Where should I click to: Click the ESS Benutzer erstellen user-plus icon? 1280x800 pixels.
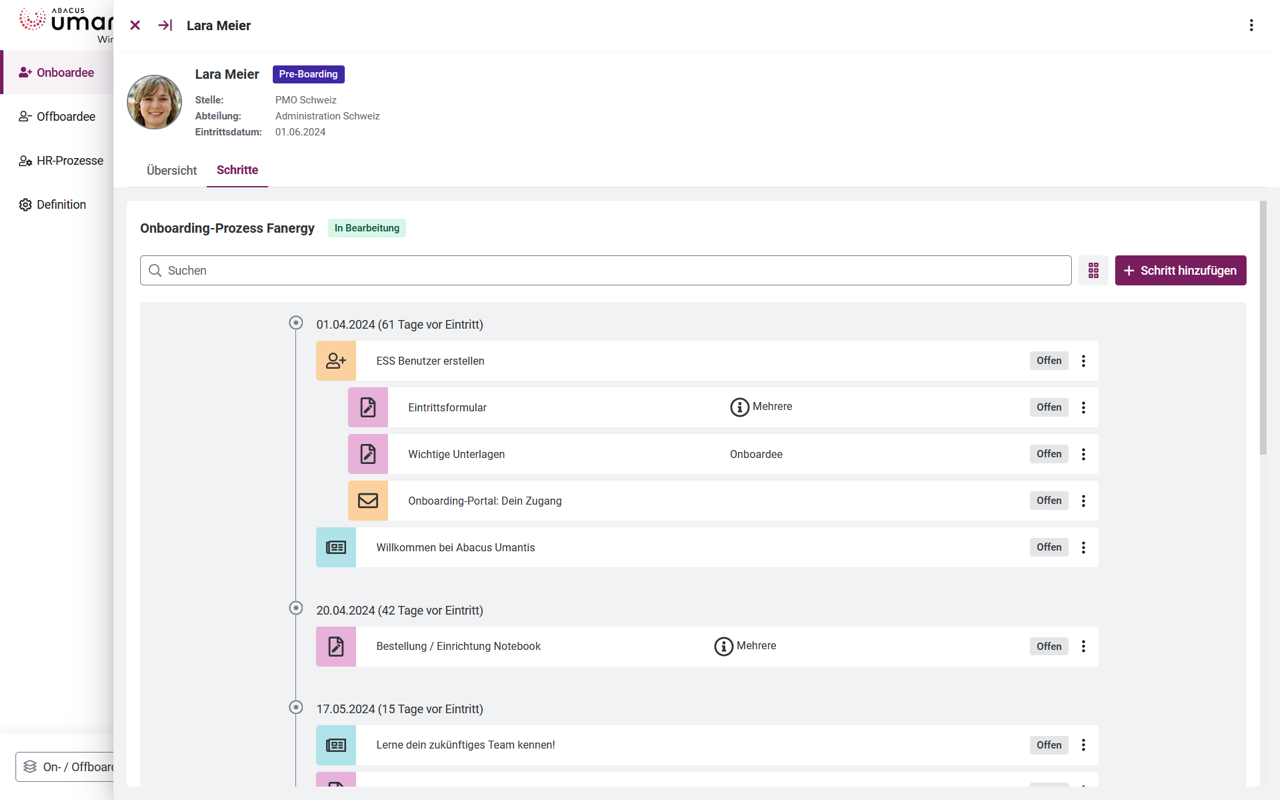pos(336,361)
